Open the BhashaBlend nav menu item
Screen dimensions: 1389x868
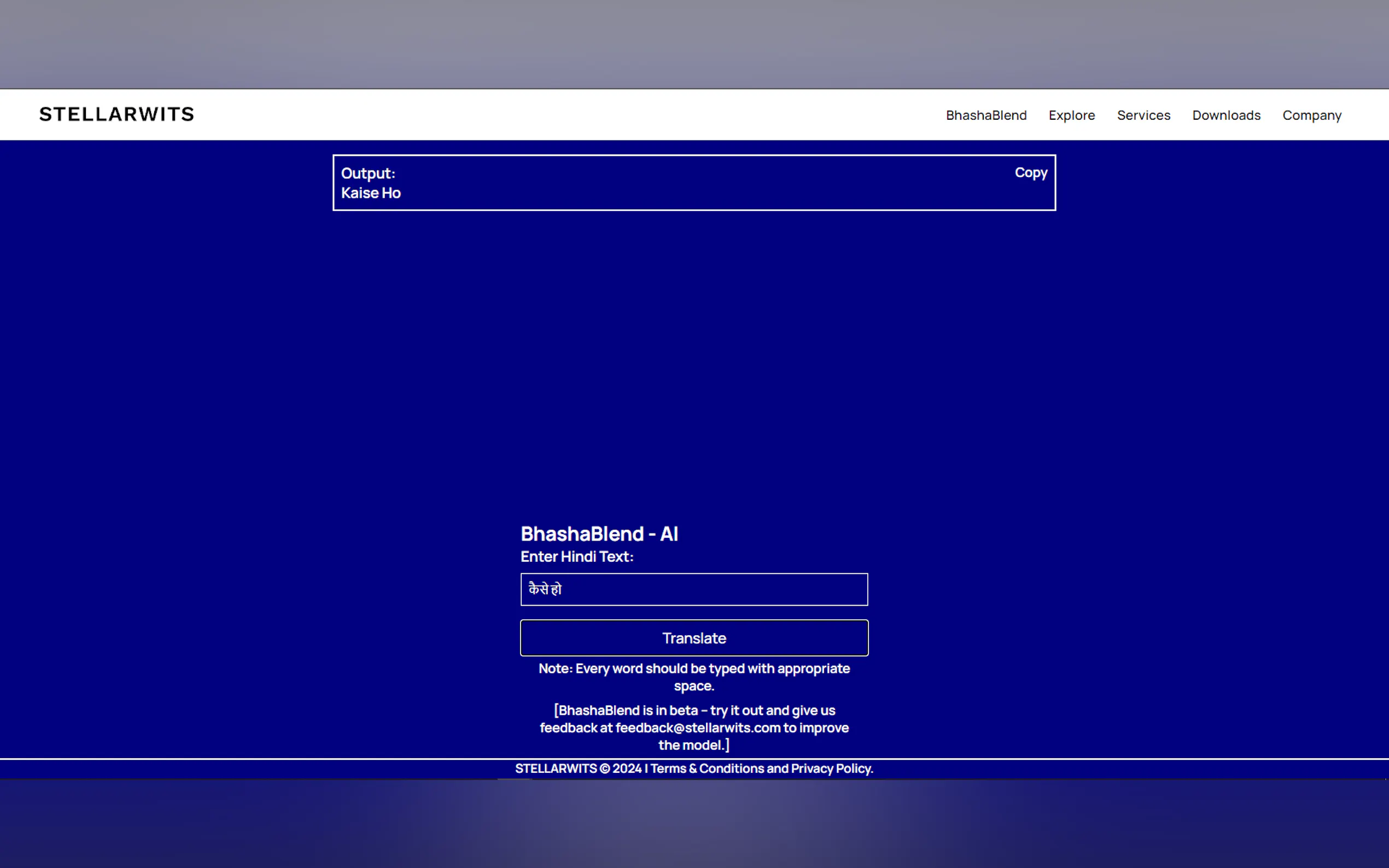(x=986, y=115)
